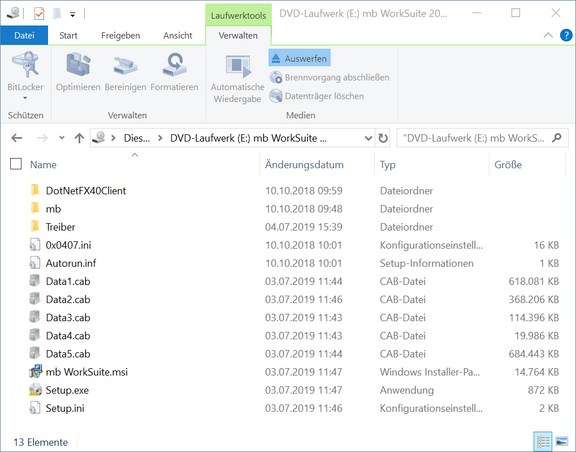The height and width of the screenshot is (452, 576).
Task: Select the mb WorkSuite.msi installer icon
Action: point(35,372)
